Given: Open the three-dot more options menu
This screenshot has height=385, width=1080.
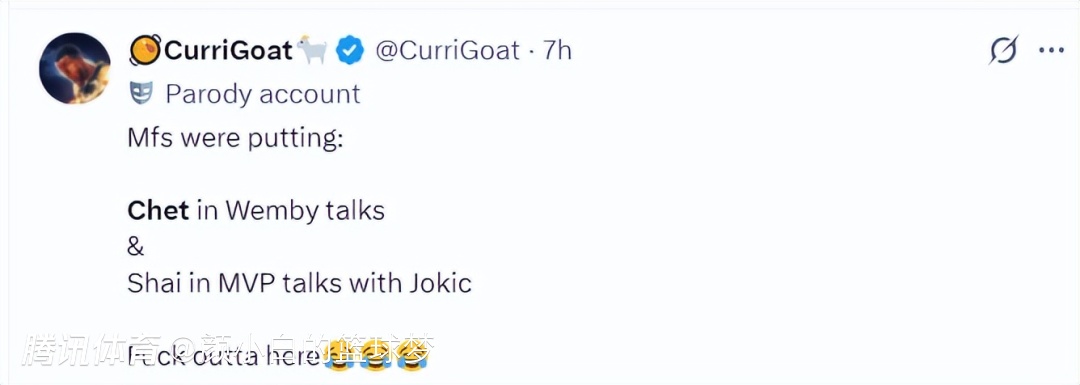Looking at the screenshot, I should pyautogui.click(x=1051, y=50).
